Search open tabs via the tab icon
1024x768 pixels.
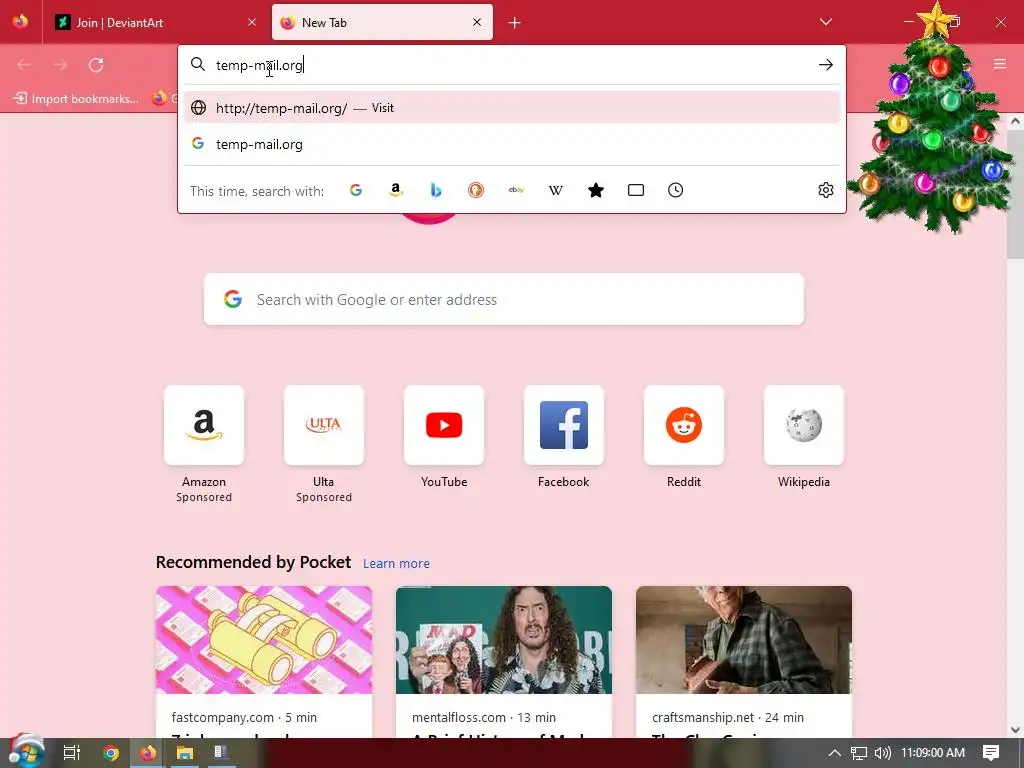point(635,190)
